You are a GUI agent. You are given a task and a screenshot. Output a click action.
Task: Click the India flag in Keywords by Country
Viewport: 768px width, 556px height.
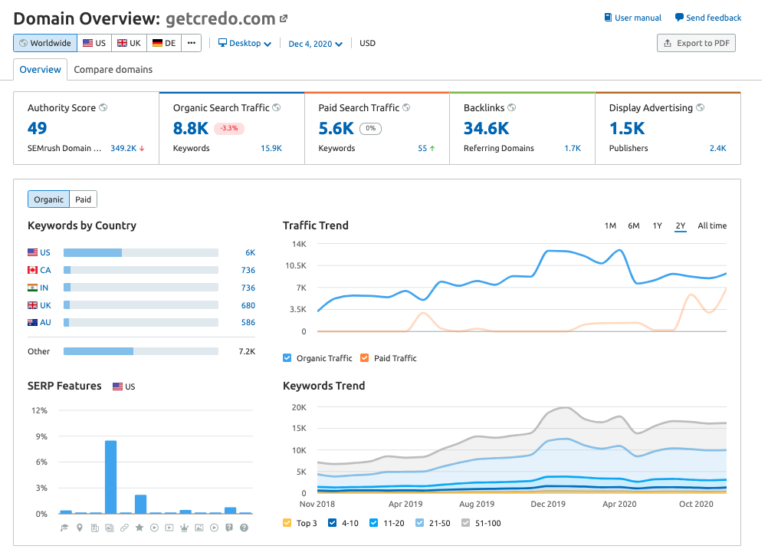point(32,288)
